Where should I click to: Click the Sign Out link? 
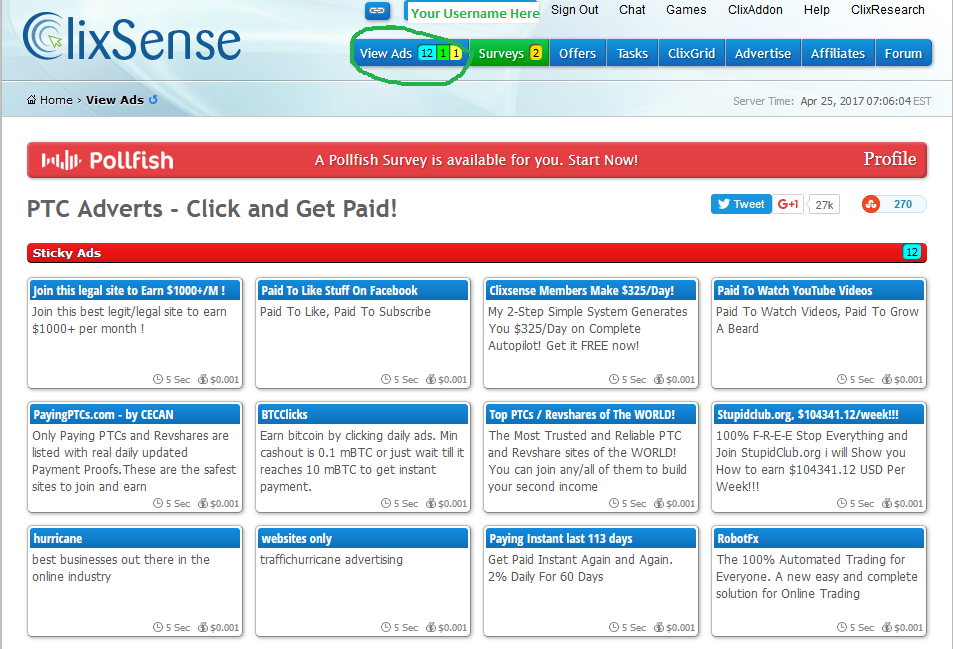pos(574,10)
